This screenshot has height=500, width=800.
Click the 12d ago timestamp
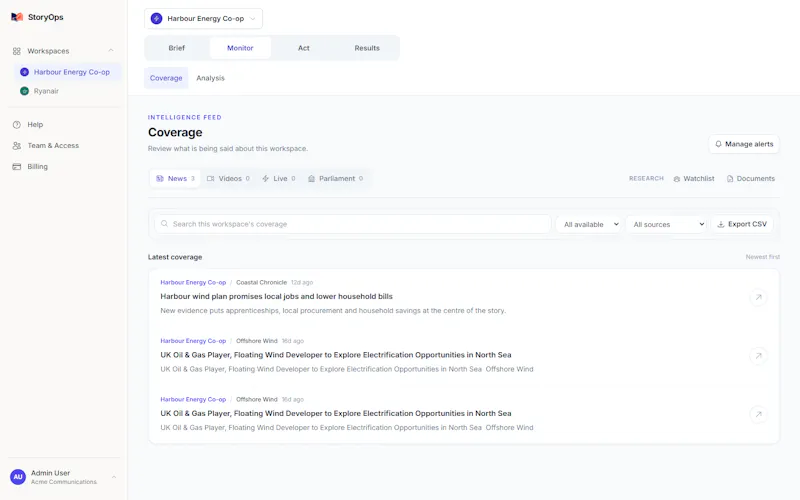coord(302,282)
